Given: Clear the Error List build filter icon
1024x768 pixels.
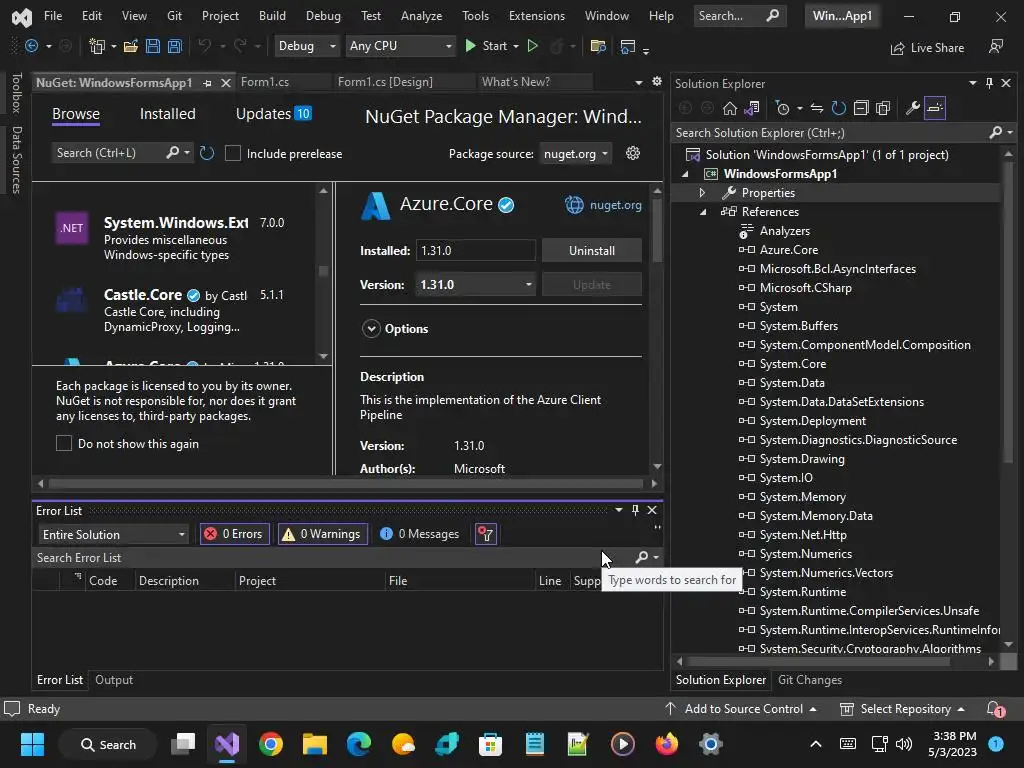Looking at the screenshot, I should tap(486, 534).
